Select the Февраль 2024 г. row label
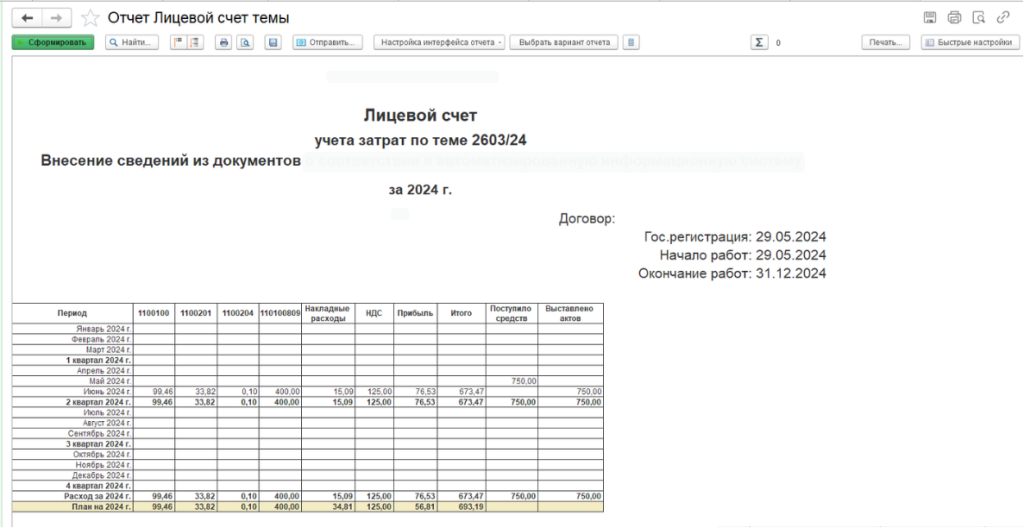The width and height of the screenshot is (1024, 528). pos(72,339)
